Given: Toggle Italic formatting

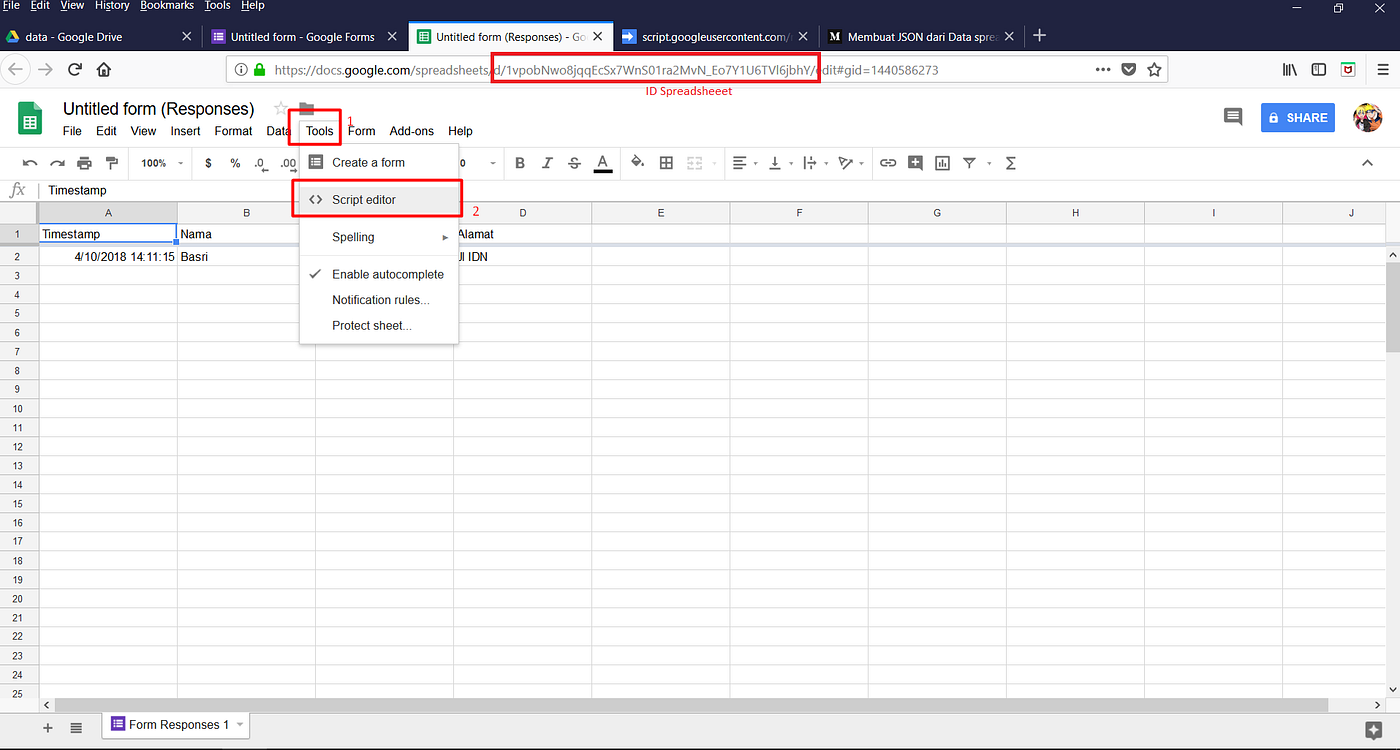Looking at the screenshot, I should coord(547,162).
